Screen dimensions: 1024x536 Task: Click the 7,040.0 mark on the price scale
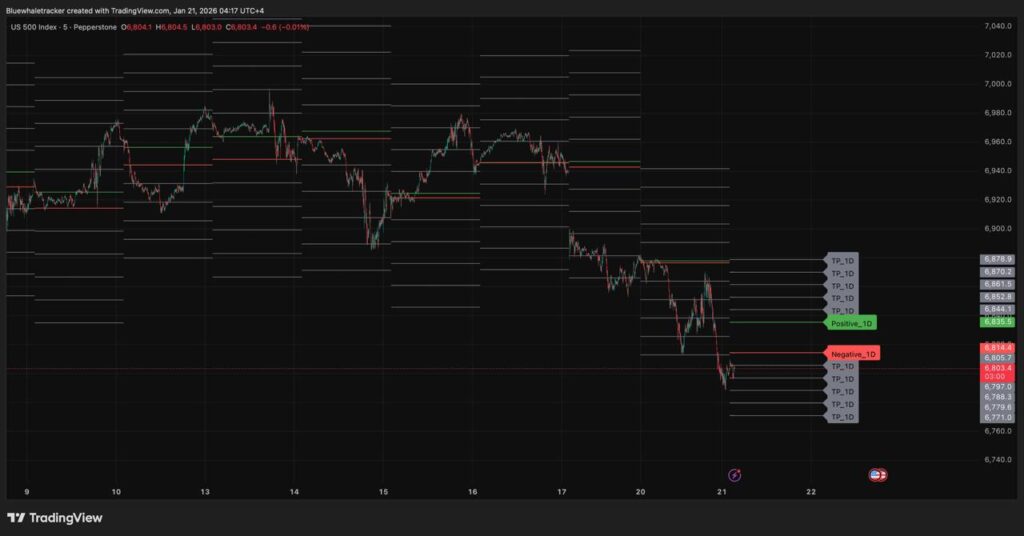click(x=999, y=26)
